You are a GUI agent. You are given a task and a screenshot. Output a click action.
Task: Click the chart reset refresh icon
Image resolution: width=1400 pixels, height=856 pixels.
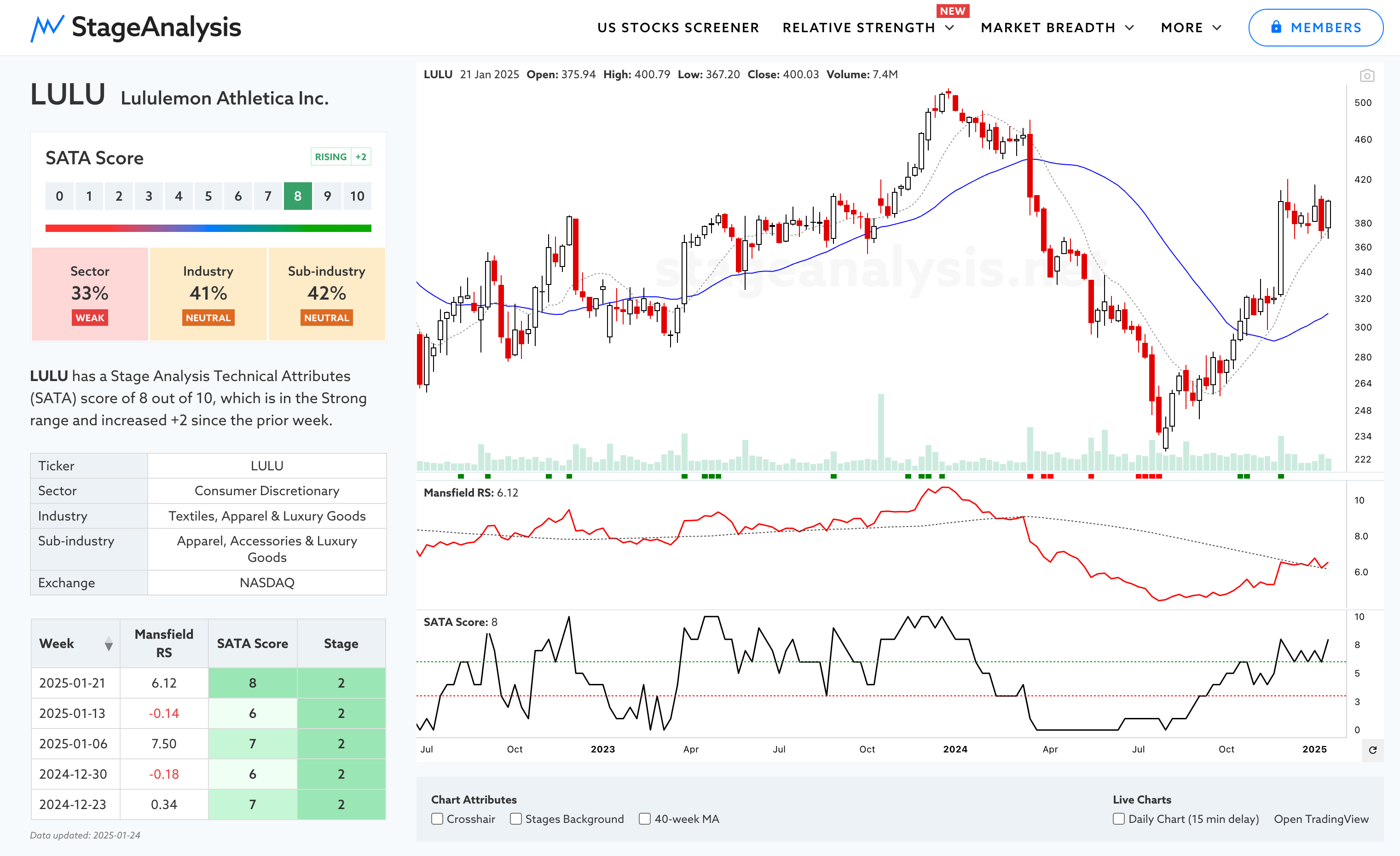[1372, 750]
